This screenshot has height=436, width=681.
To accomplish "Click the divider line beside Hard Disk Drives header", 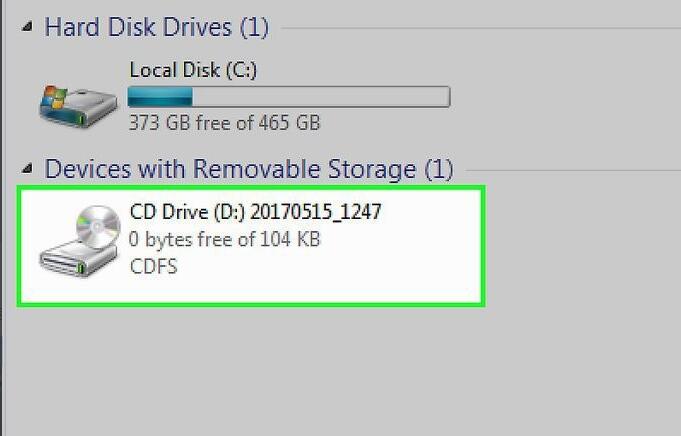I will (x=481, y=28).
